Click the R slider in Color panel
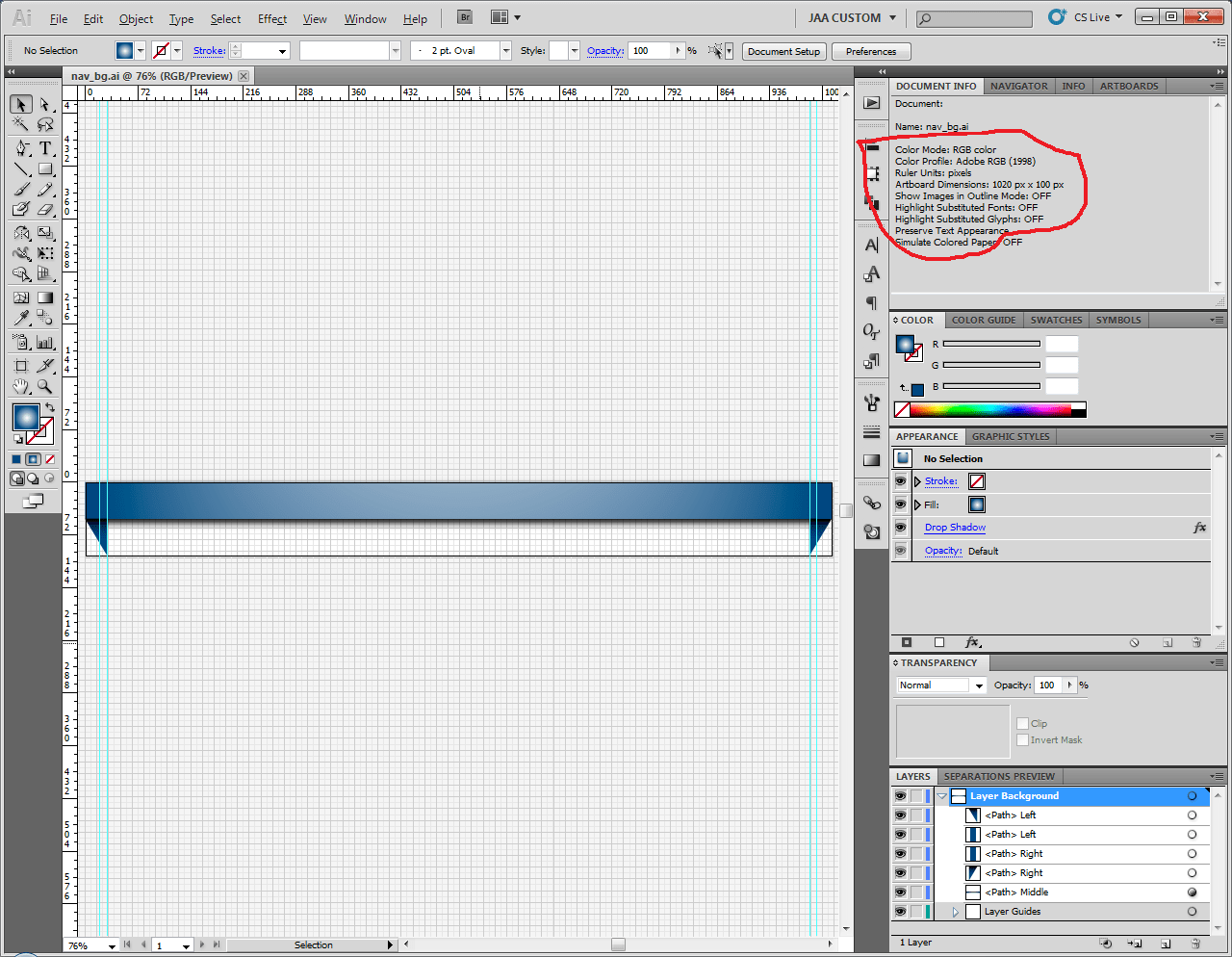Viewport: 1232px width, 957px height. 991,344
